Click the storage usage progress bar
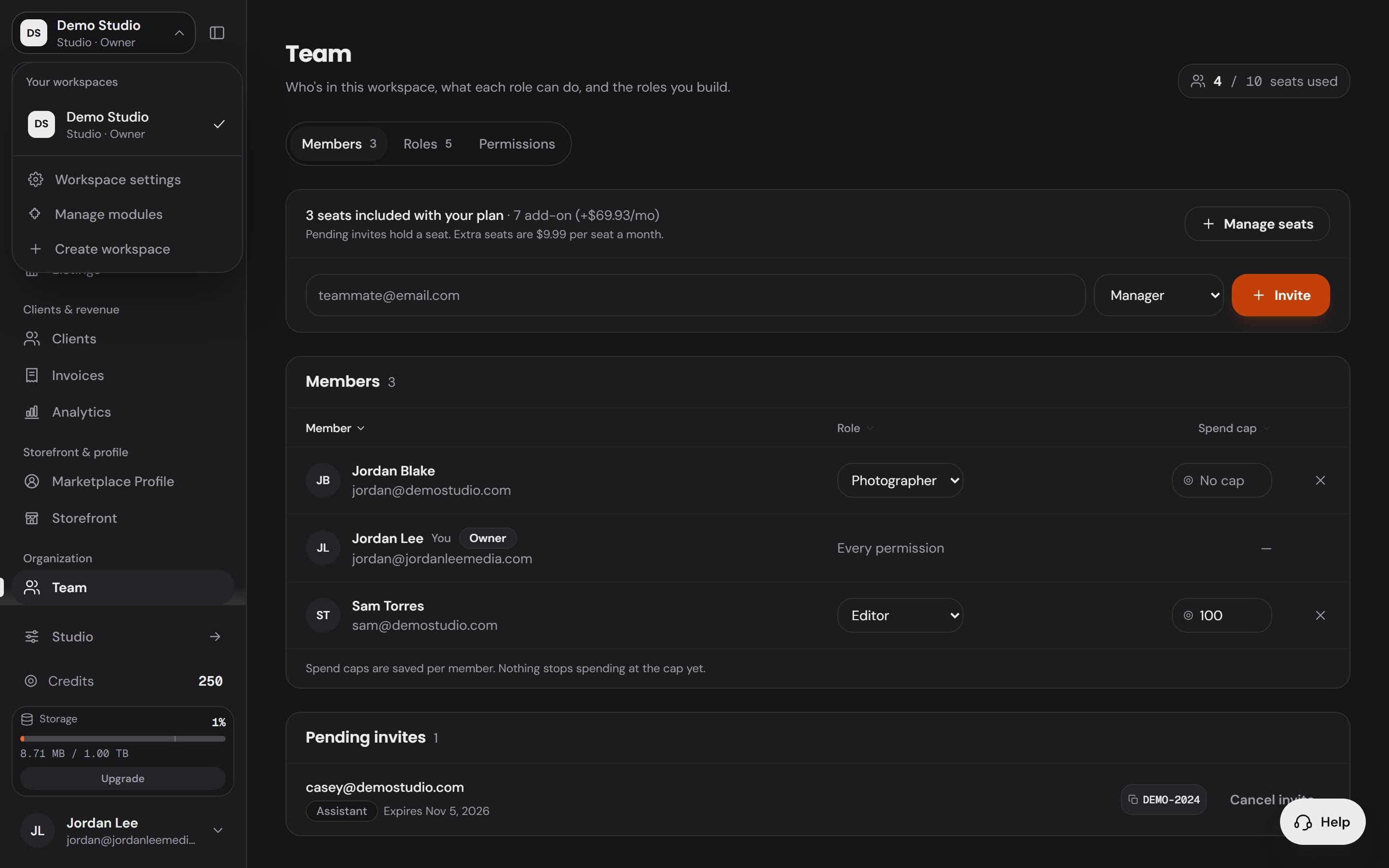 [x=123, y=739]
